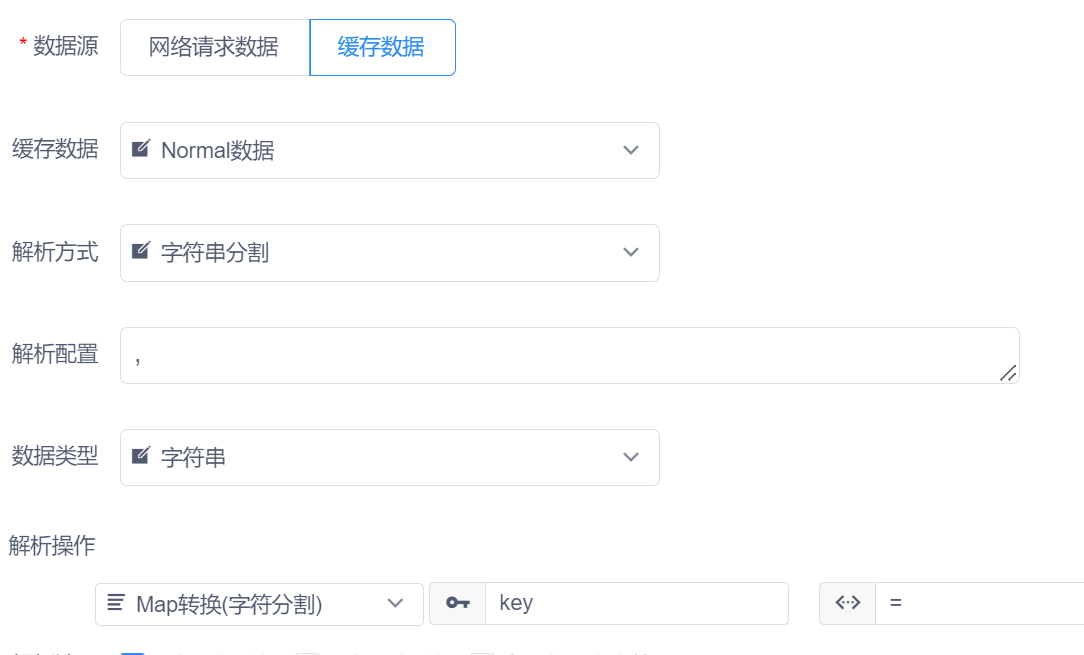Click the Normal数据 selected value text
Image resolution: width=1084 pixels, height=655 pixels.
218,151
